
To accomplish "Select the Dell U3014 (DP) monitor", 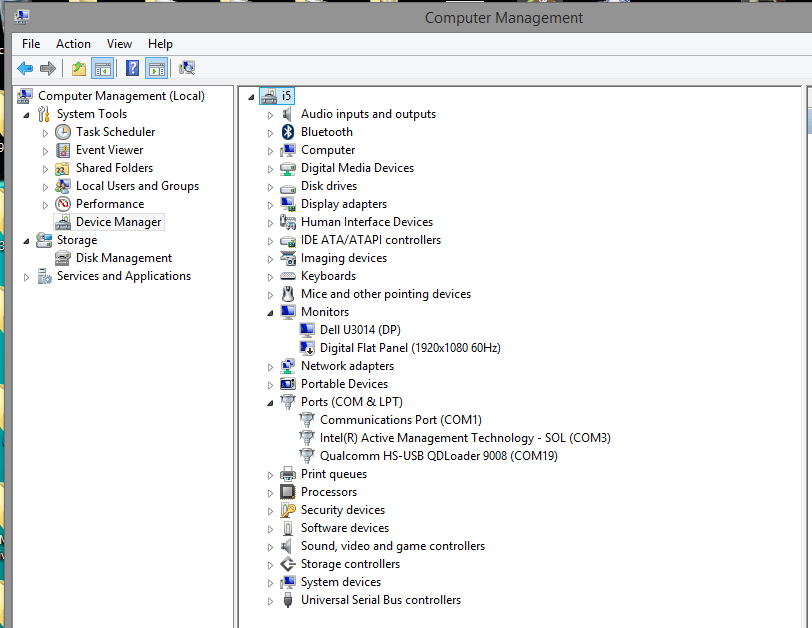I will click(360, 330).
